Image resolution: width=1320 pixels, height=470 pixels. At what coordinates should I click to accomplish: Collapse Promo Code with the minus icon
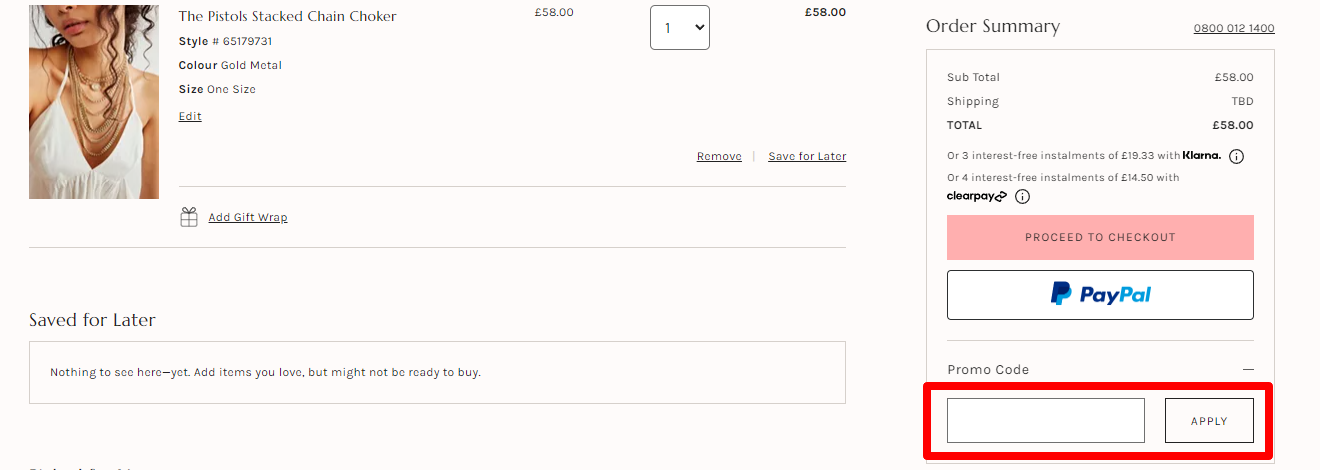(1247, 370)
